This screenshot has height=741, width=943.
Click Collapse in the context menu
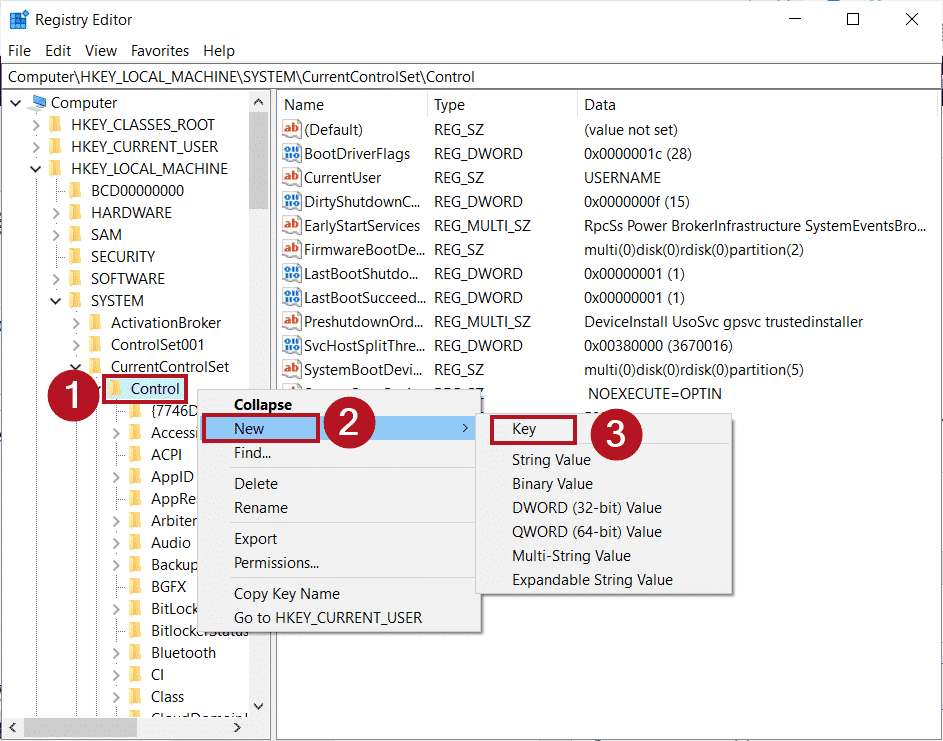(339, 404)
